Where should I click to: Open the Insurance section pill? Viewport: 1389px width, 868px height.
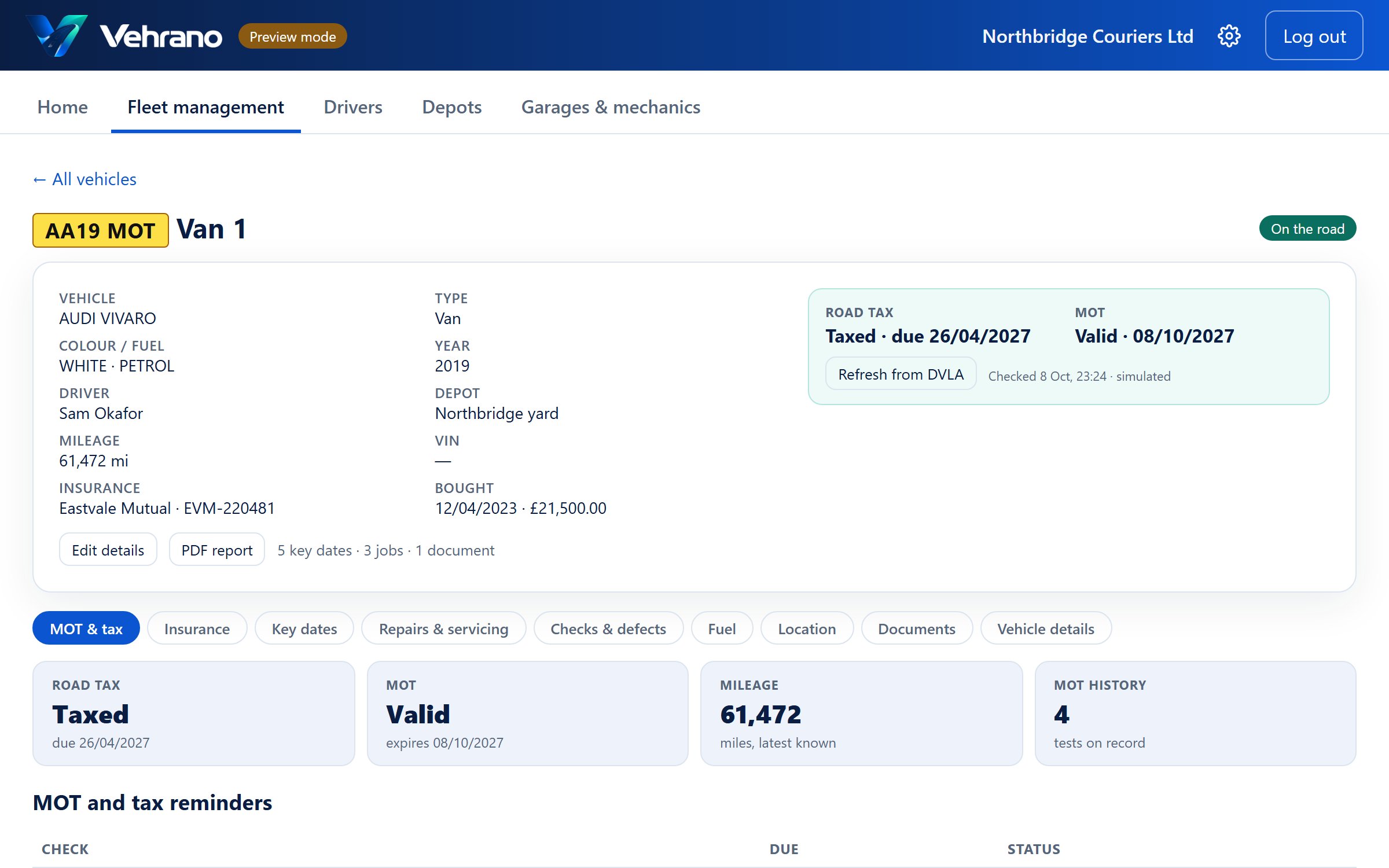pos(197,628)
